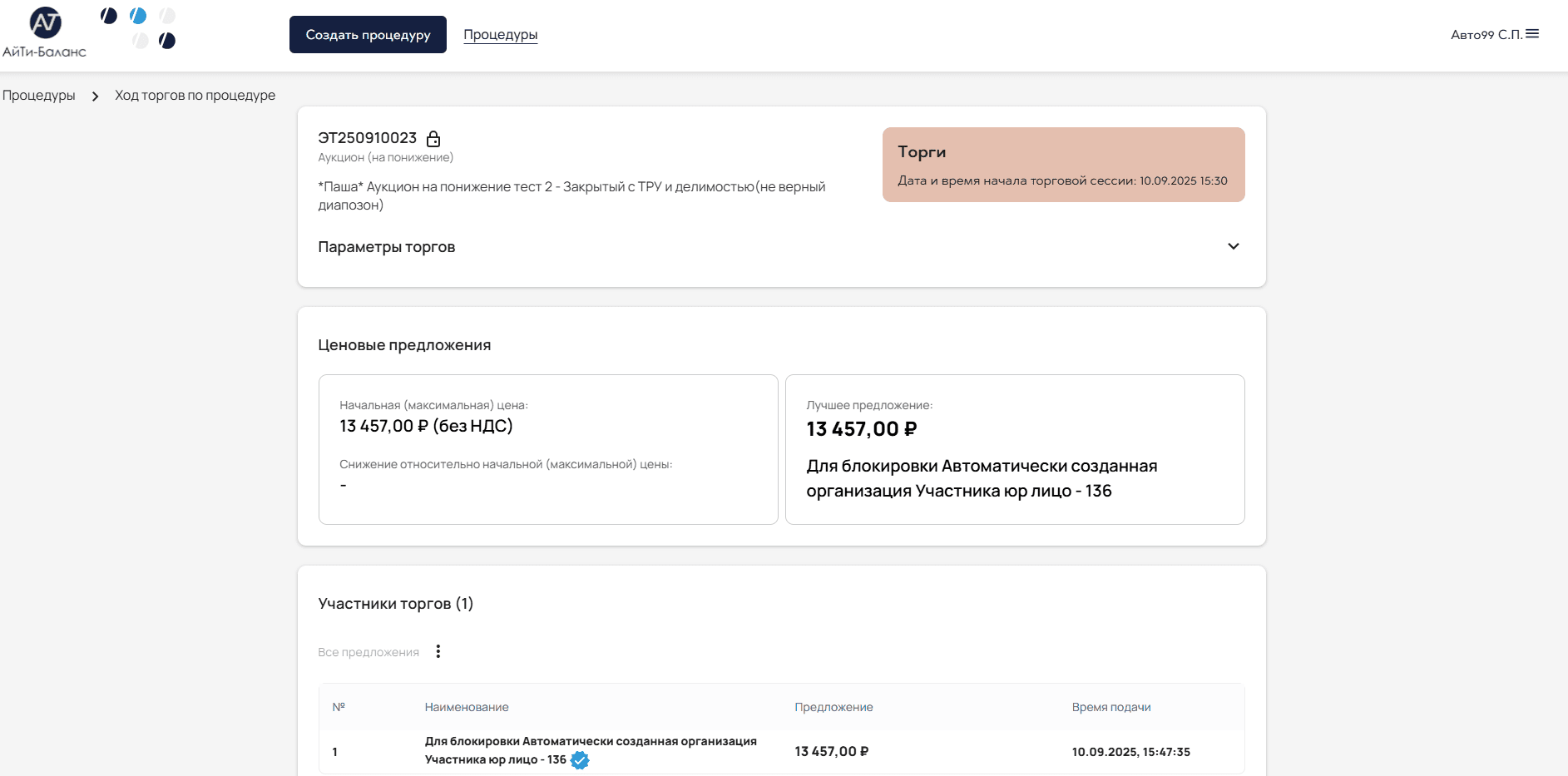
Task: Open the three-dot menu near Все предложения
Action: [438, 651]
